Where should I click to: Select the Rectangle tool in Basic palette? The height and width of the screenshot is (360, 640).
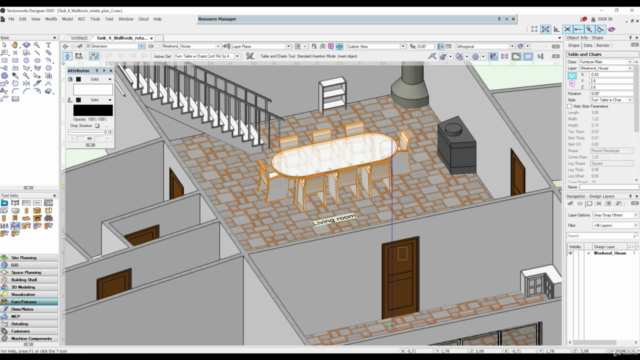[x=4, y=60]
